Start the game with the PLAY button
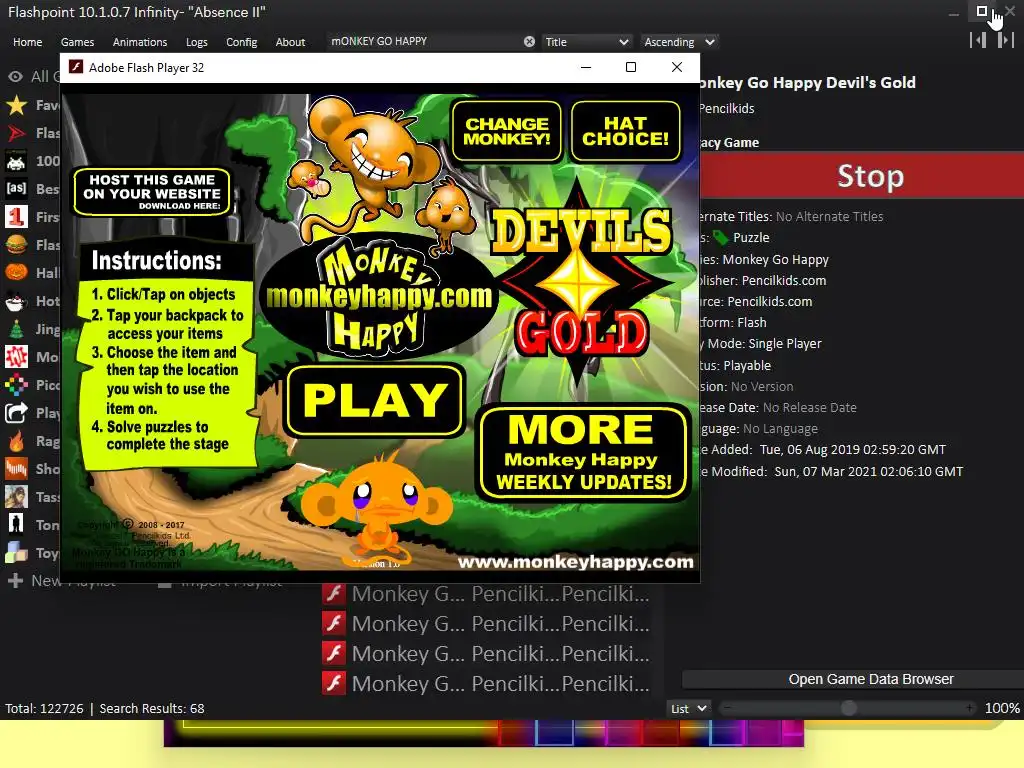The image size is (1024, 768). click(376, 400)
